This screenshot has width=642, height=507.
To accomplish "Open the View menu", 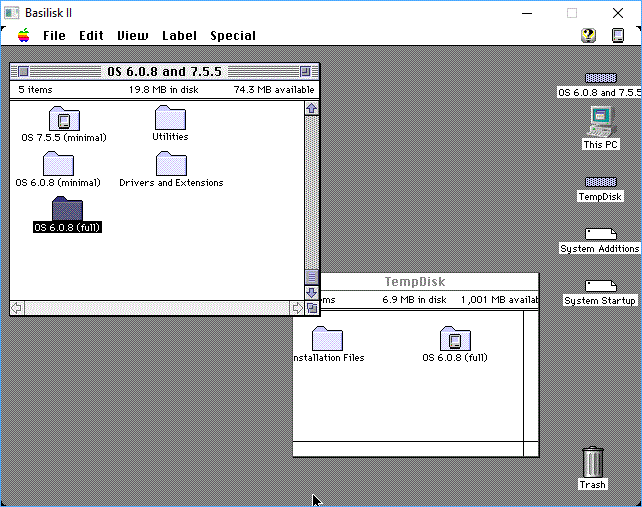I will click(x=133, y=36).
